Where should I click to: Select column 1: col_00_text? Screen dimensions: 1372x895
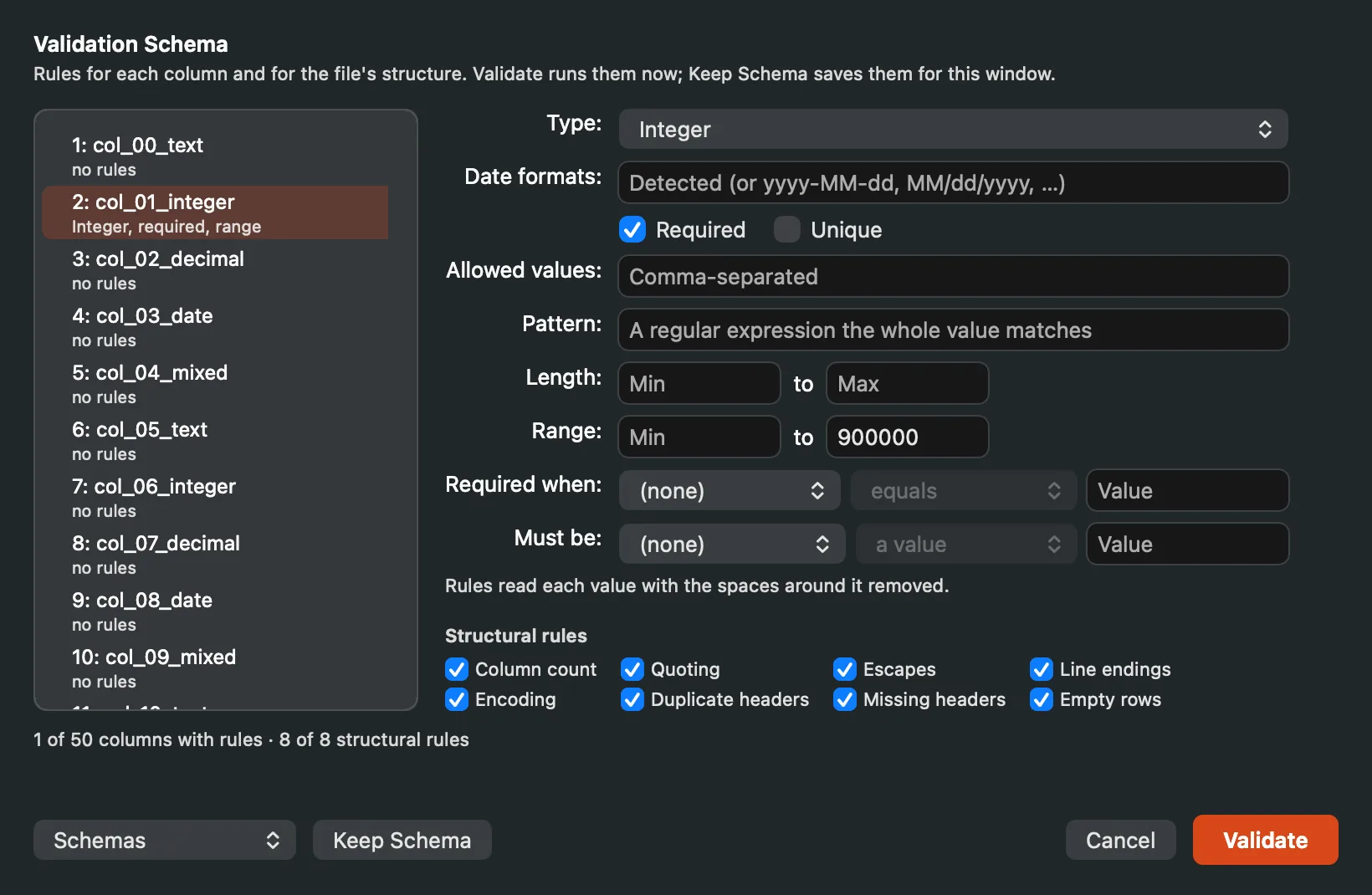click(215, 157)
